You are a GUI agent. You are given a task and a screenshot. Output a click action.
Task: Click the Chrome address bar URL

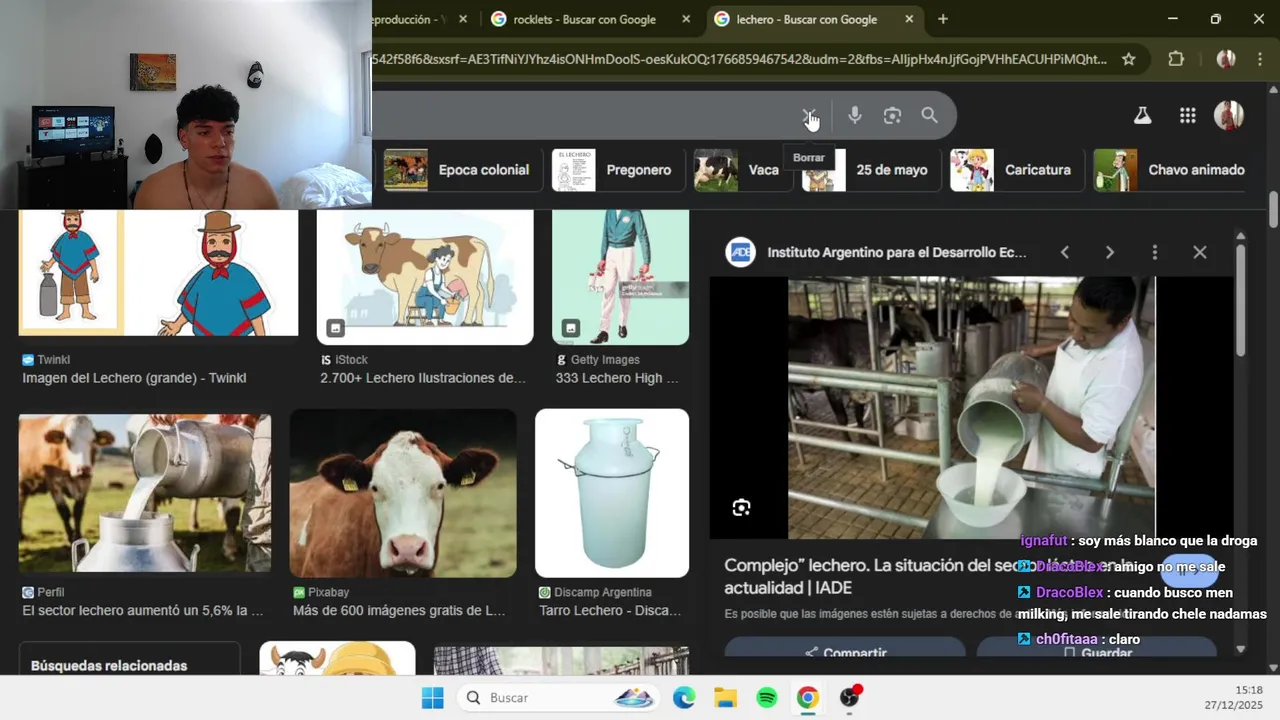(739, 59)
